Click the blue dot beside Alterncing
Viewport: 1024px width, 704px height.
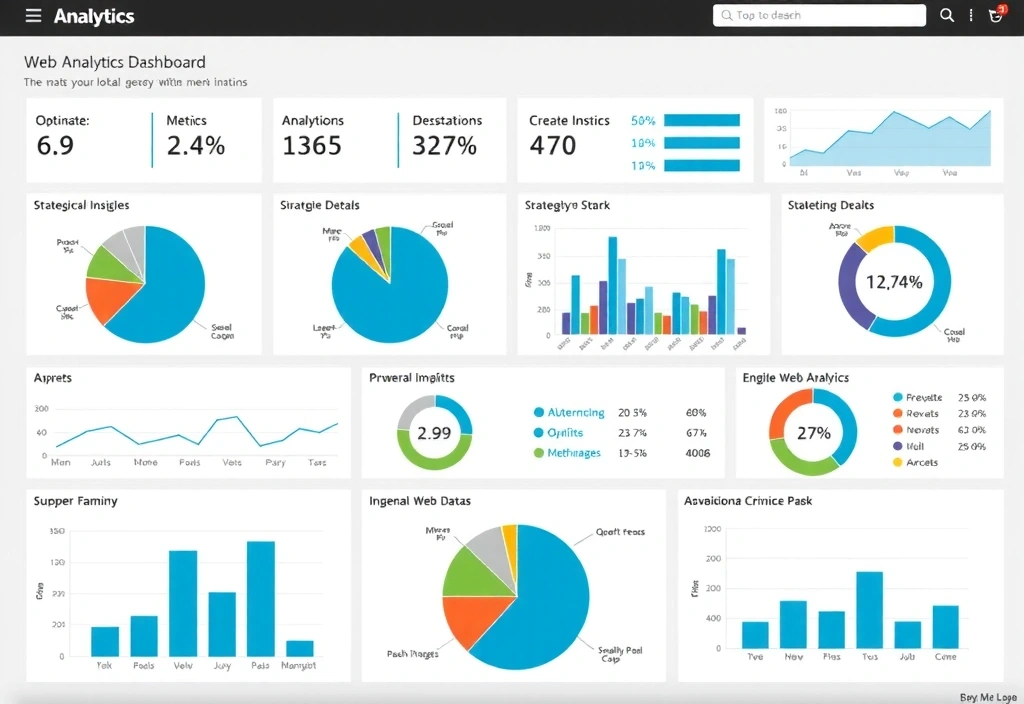[x=539, y=412]
